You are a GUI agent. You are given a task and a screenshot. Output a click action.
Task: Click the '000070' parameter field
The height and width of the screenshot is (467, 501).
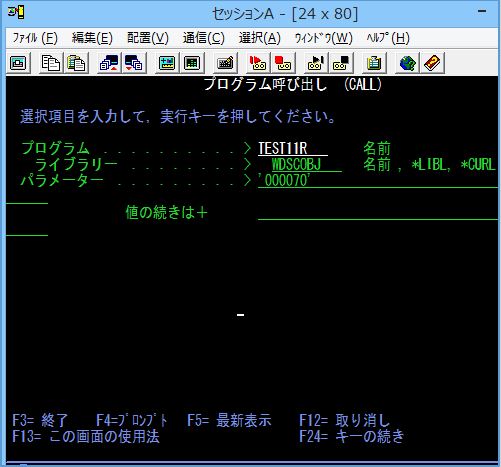click(378, 181)
